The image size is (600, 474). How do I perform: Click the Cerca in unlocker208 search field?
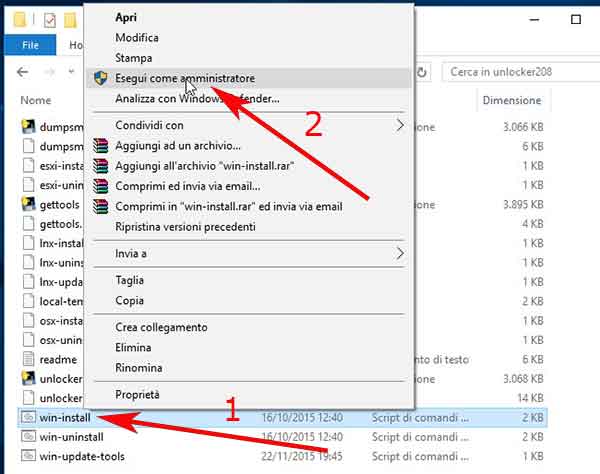(x=521, y=72)
